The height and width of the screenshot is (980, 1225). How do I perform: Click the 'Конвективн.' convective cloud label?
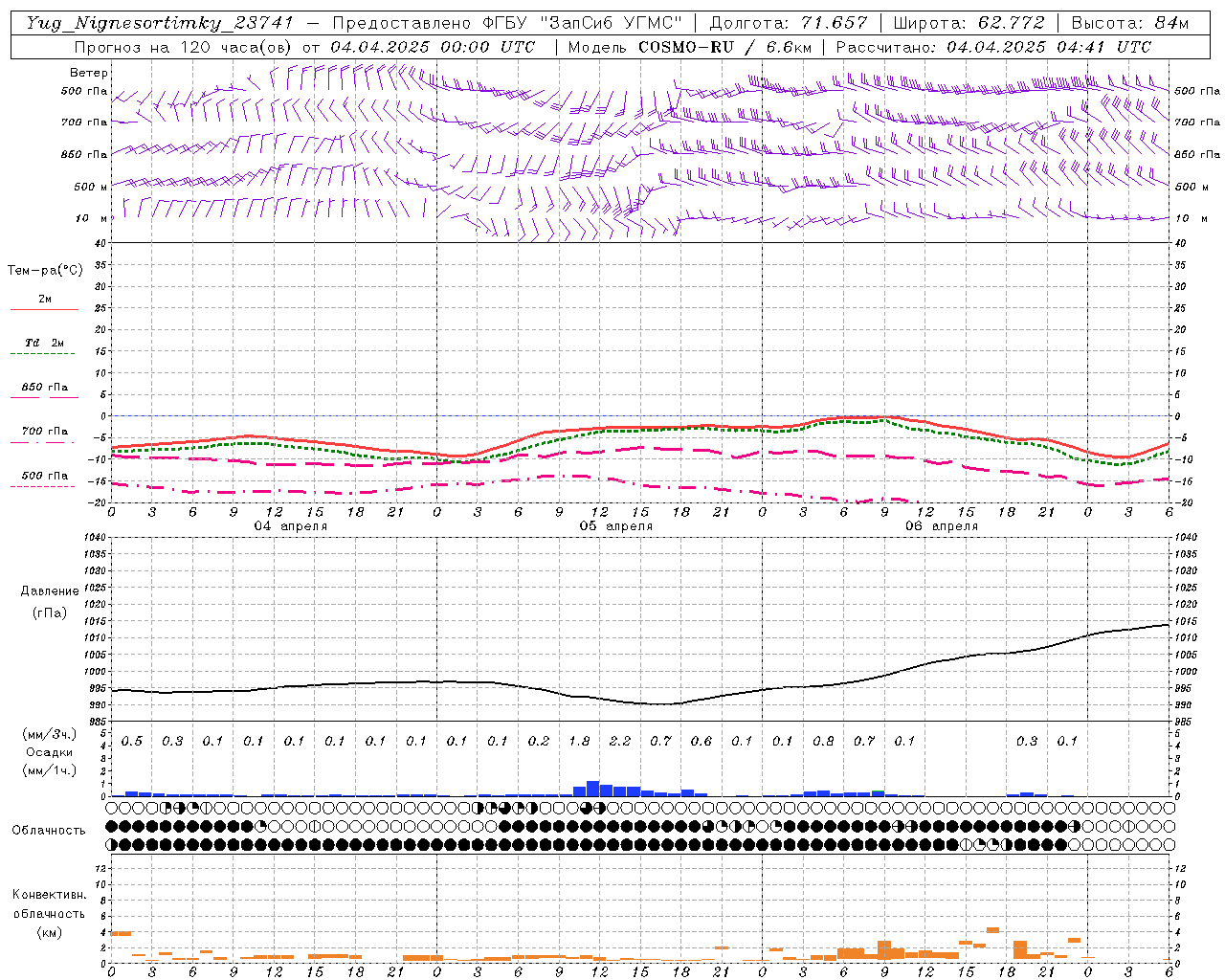(49, 895)
